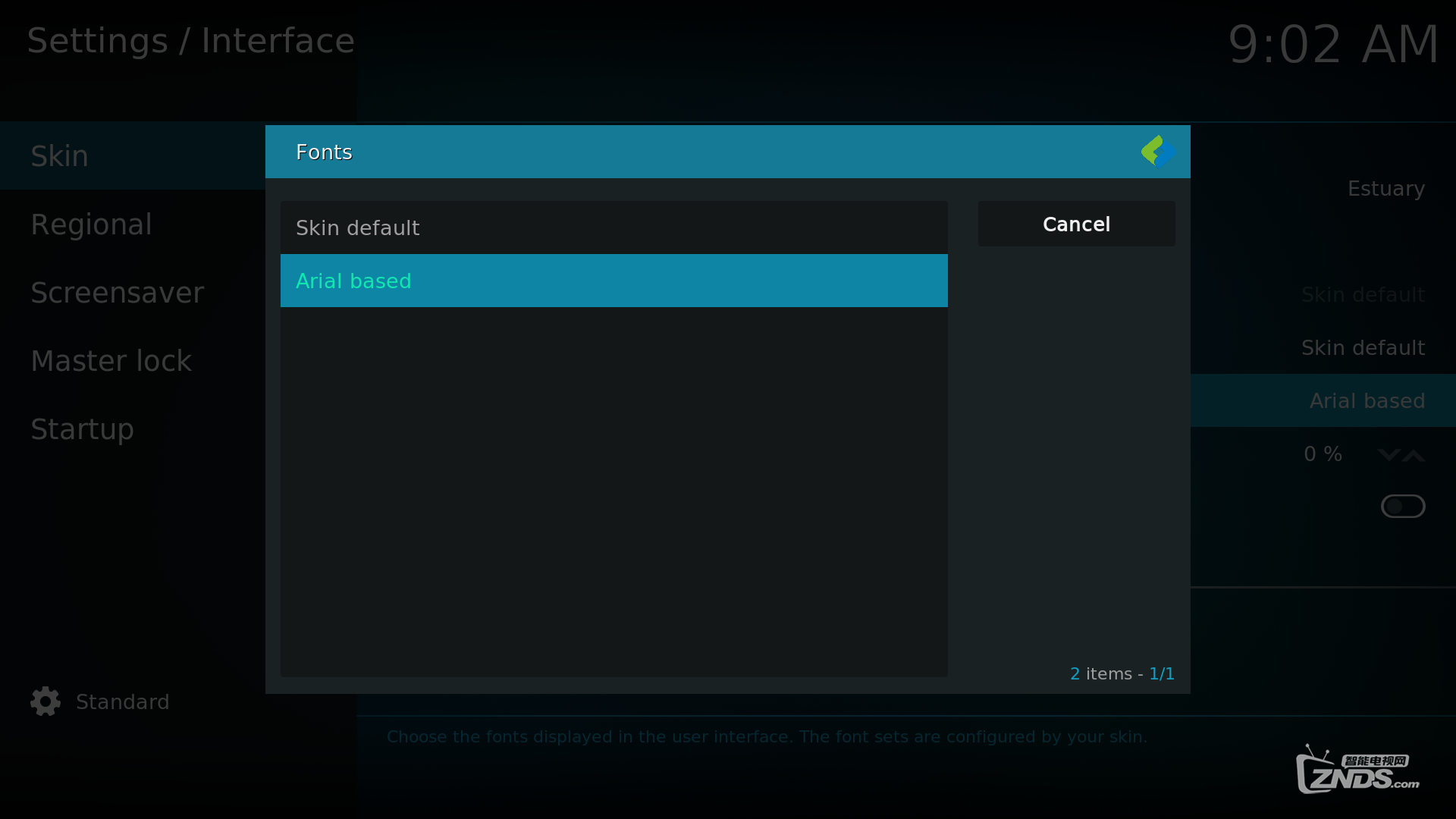Toggle the switch below the zoom setting
This screenshot has height=819, width=1456.
coord(1402,506)
